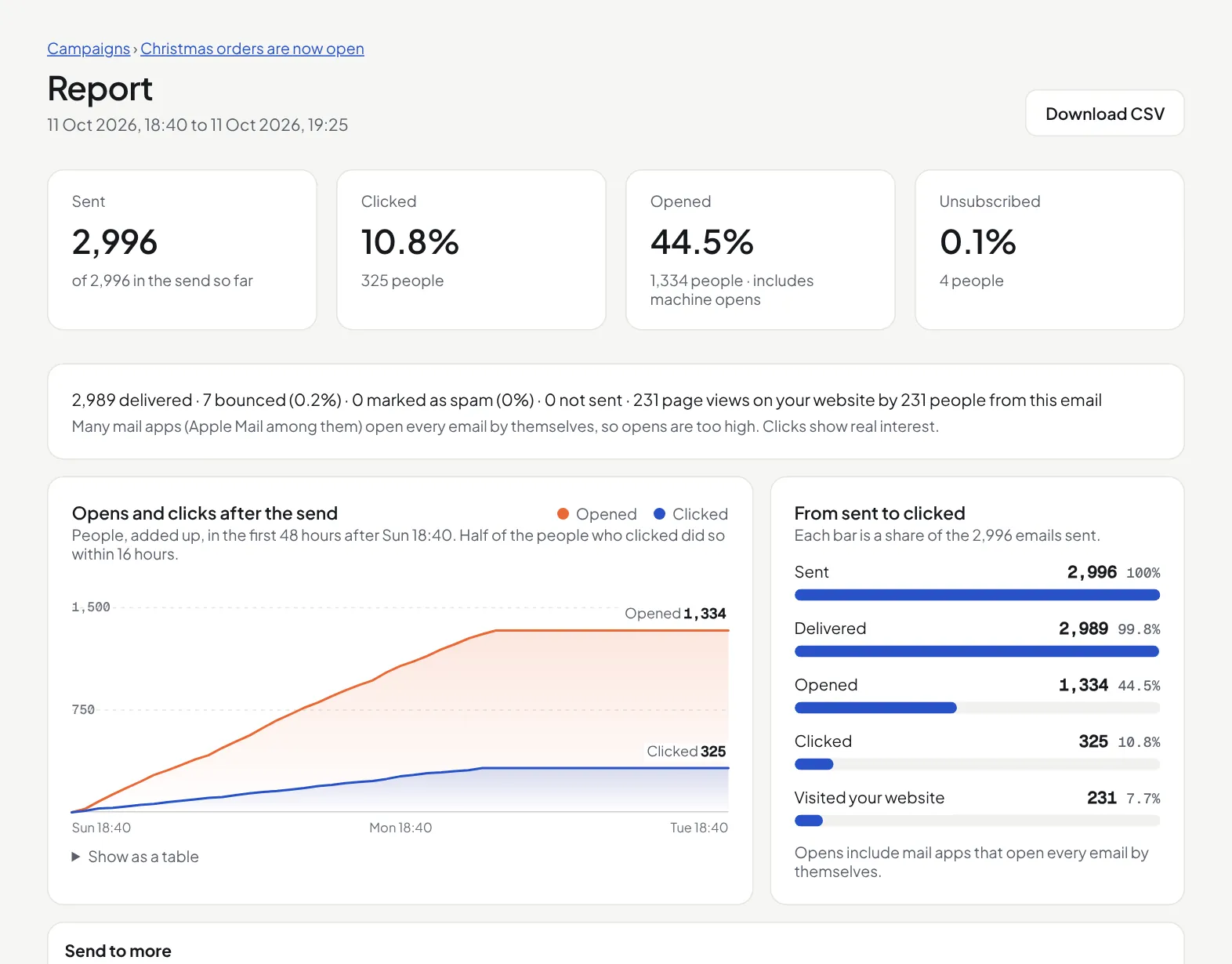Click the 'Sun 18:40' x-axis label
The width and height of the screenshot is (1232, 964).
tap(101, 828)
